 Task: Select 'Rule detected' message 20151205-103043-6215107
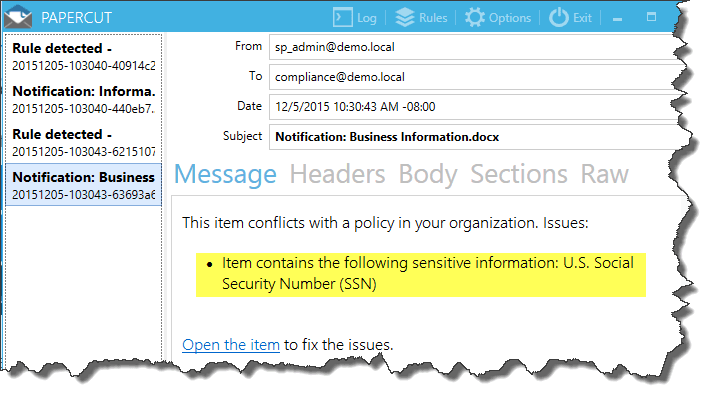point(84,143)
